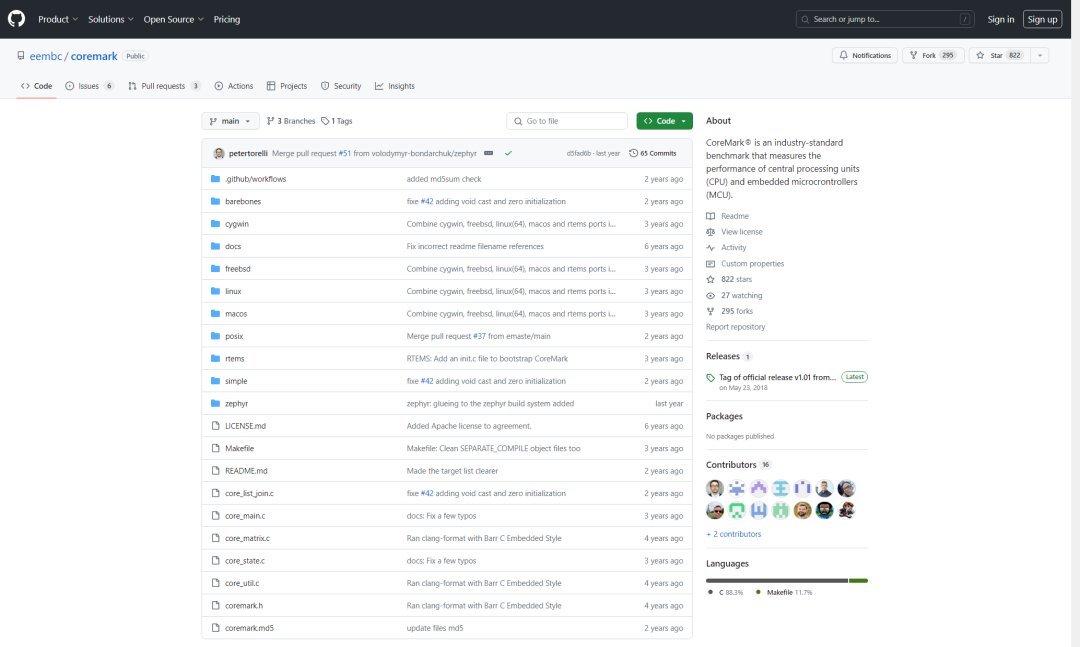The width and height of the screenshot is (1080, 647).
Task: View the 3 Branches link
Action: coord(291,121)
